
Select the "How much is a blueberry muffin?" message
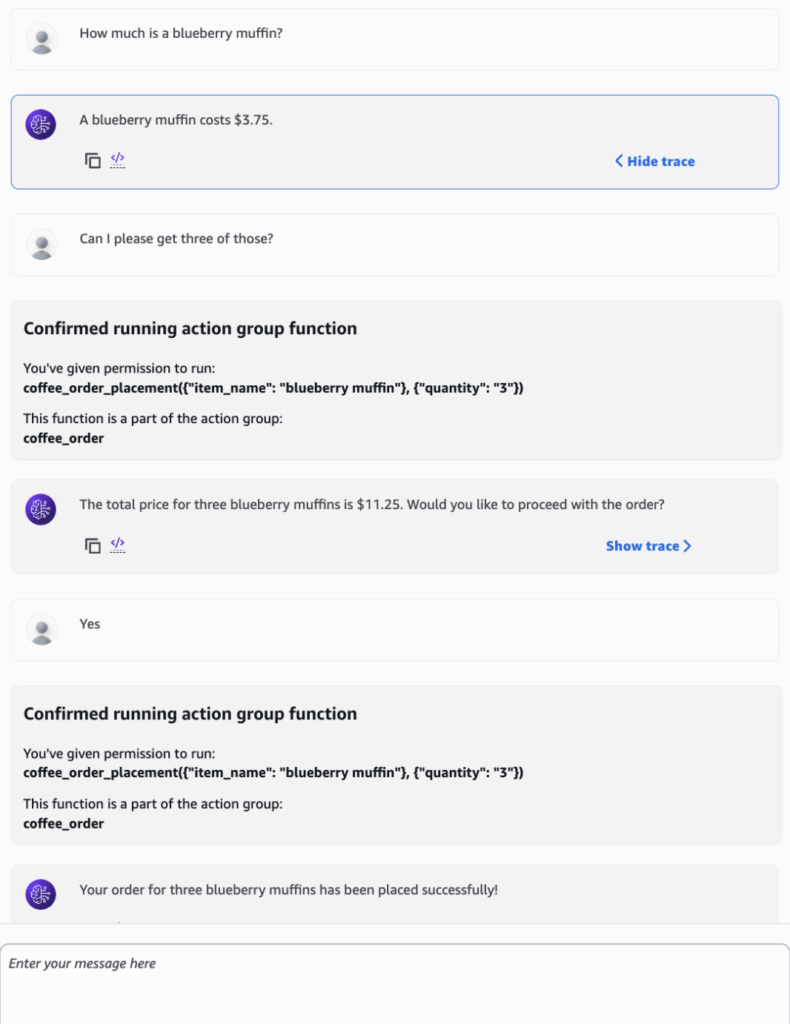[x=181, y=33]
